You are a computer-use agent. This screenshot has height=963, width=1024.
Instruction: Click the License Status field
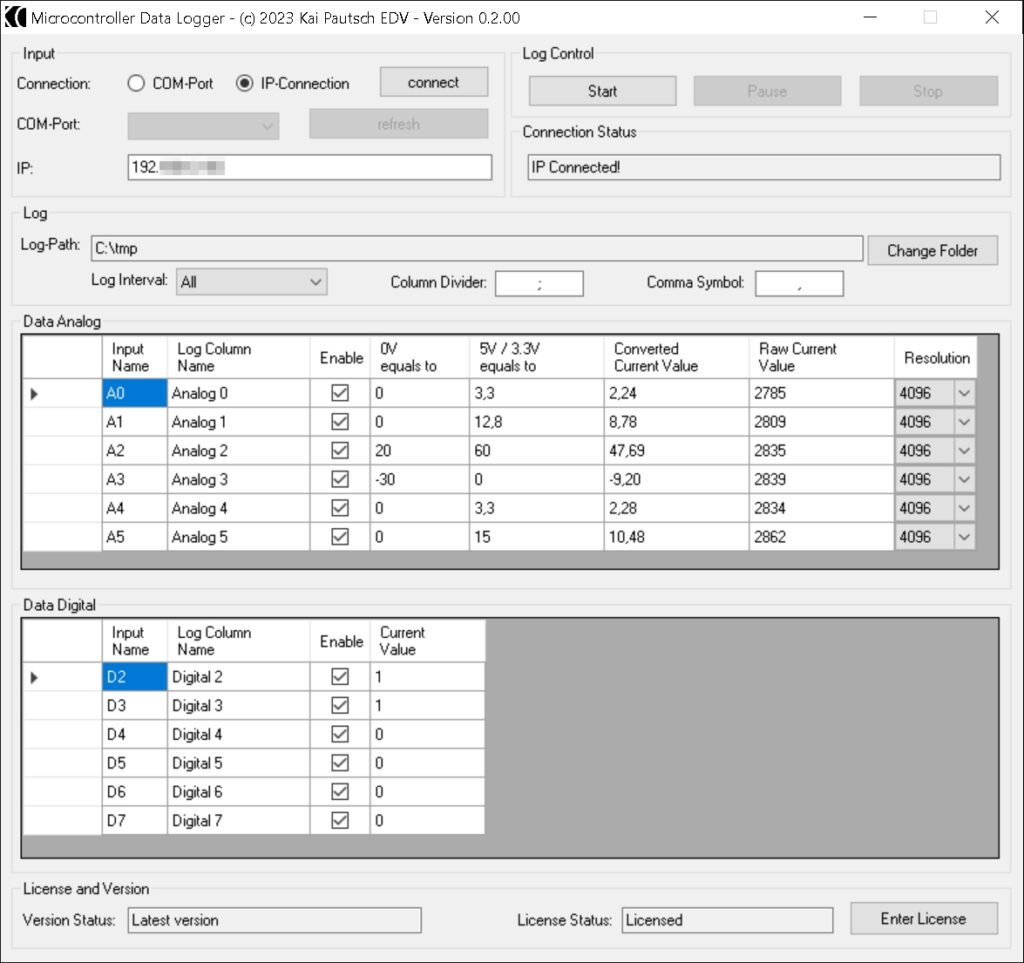[x=728, y=920]
